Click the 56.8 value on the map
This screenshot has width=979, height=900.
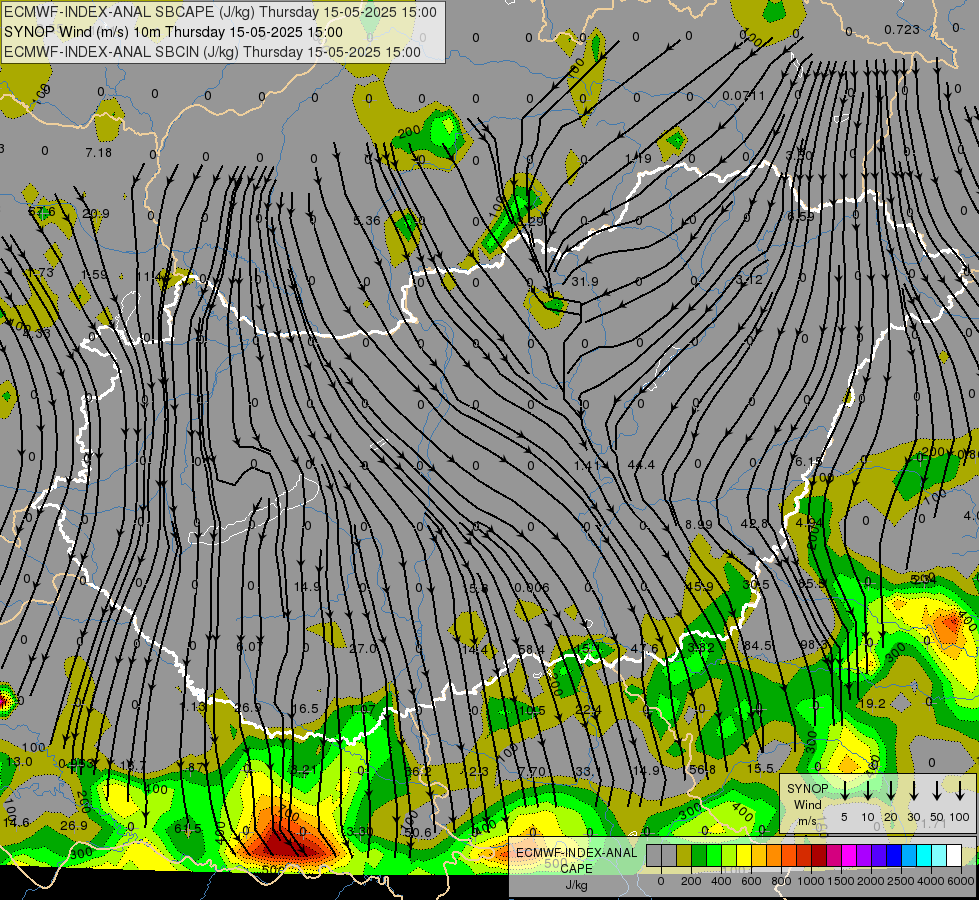[702, 770]
